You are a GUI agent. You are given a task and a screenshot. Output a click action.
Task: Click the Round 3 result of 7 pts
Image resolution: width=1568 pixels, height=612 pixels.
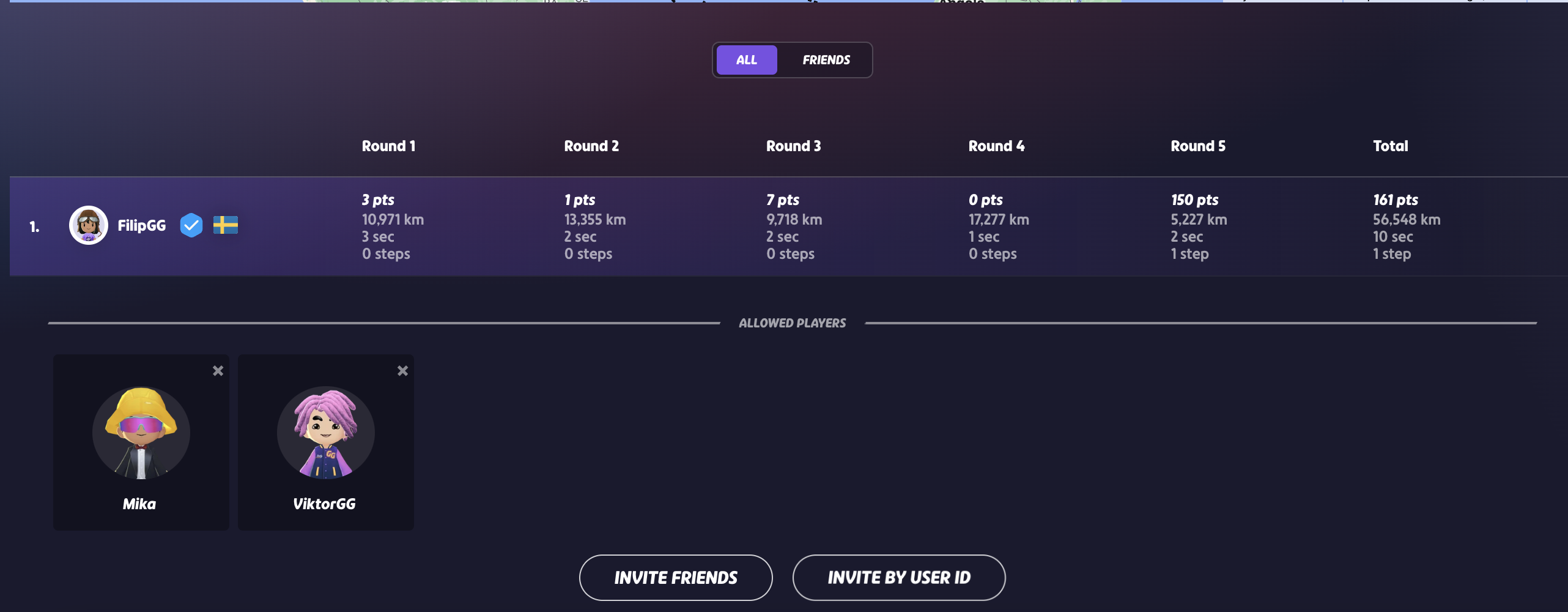point(783,200)
